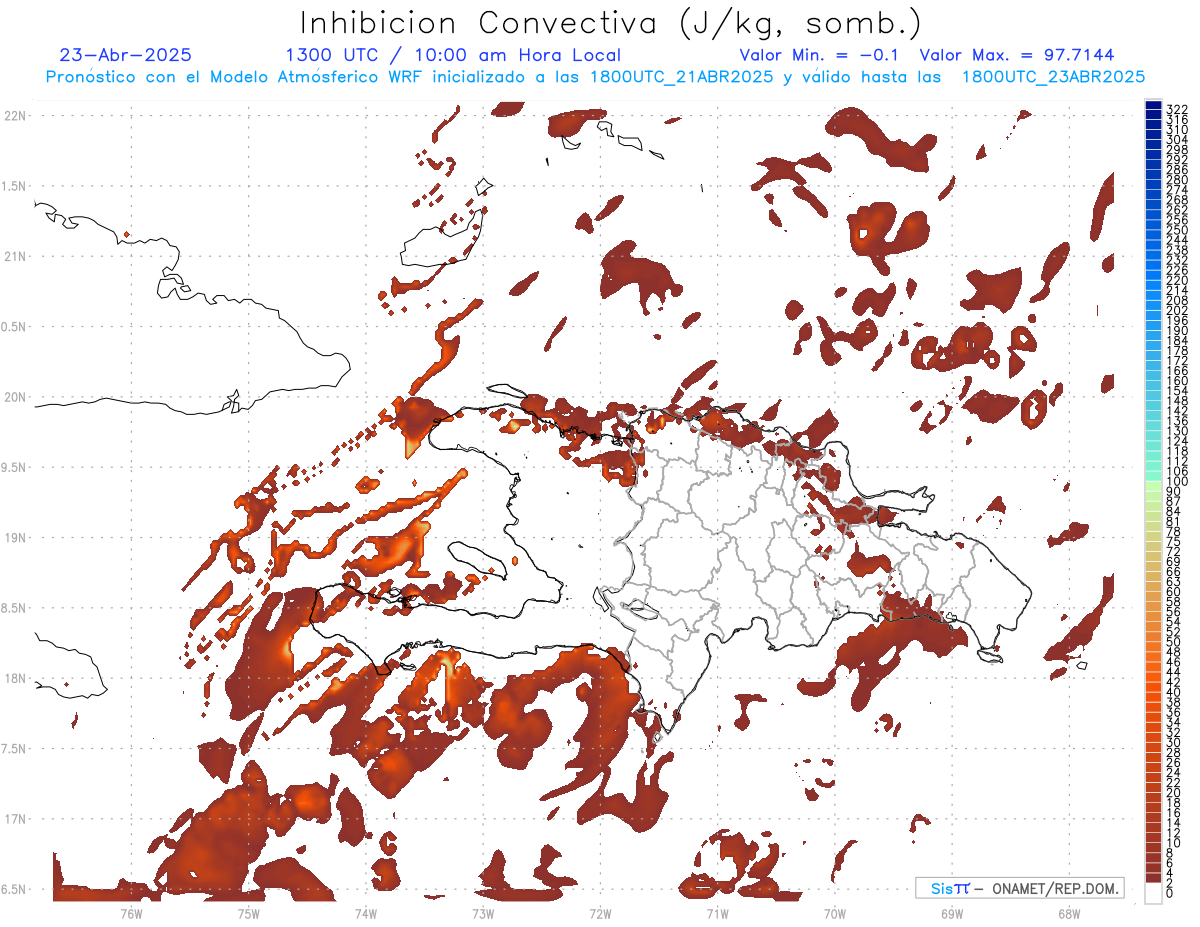This screenshot has width=1200, height=927.
Task: Click the '75W' longitude label
Action: (x=248, y=913)
